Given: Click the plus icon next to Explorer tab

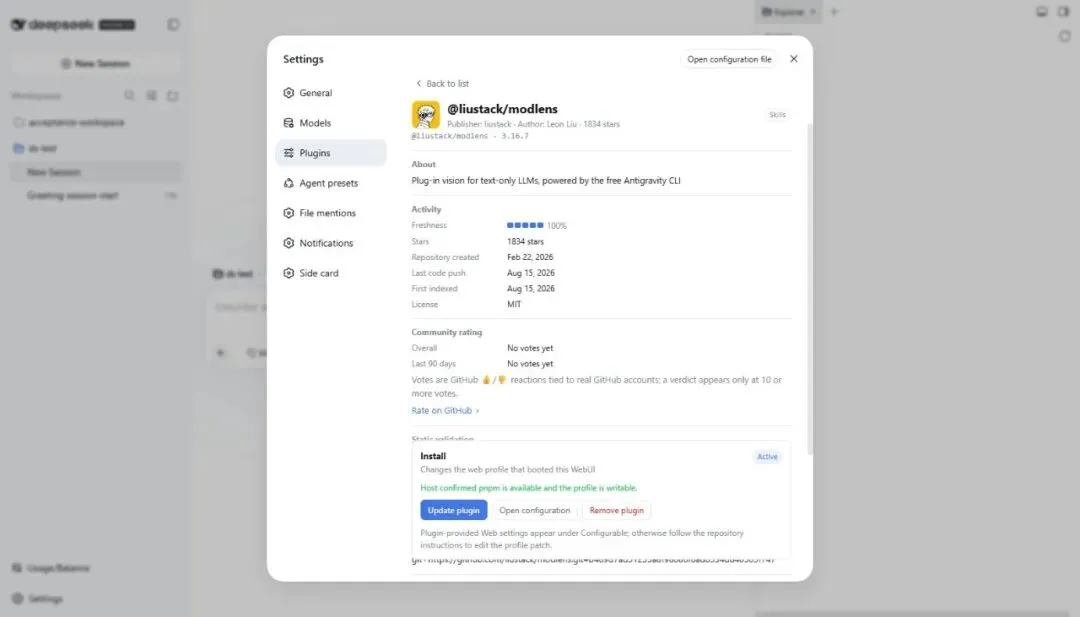Looking at the screenshot, I should [834, 12].
